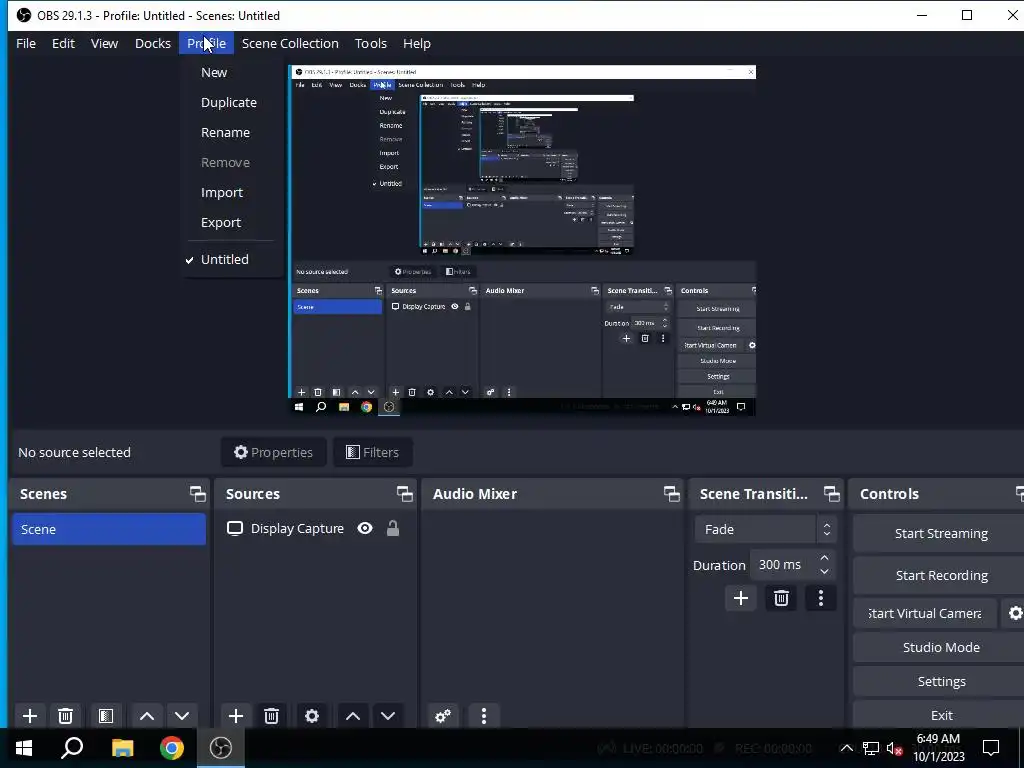Image resolution: width=1024 pixels, height=768 pixels.
Task: Open File Explorer from taskbar
Action: (122, 748)
